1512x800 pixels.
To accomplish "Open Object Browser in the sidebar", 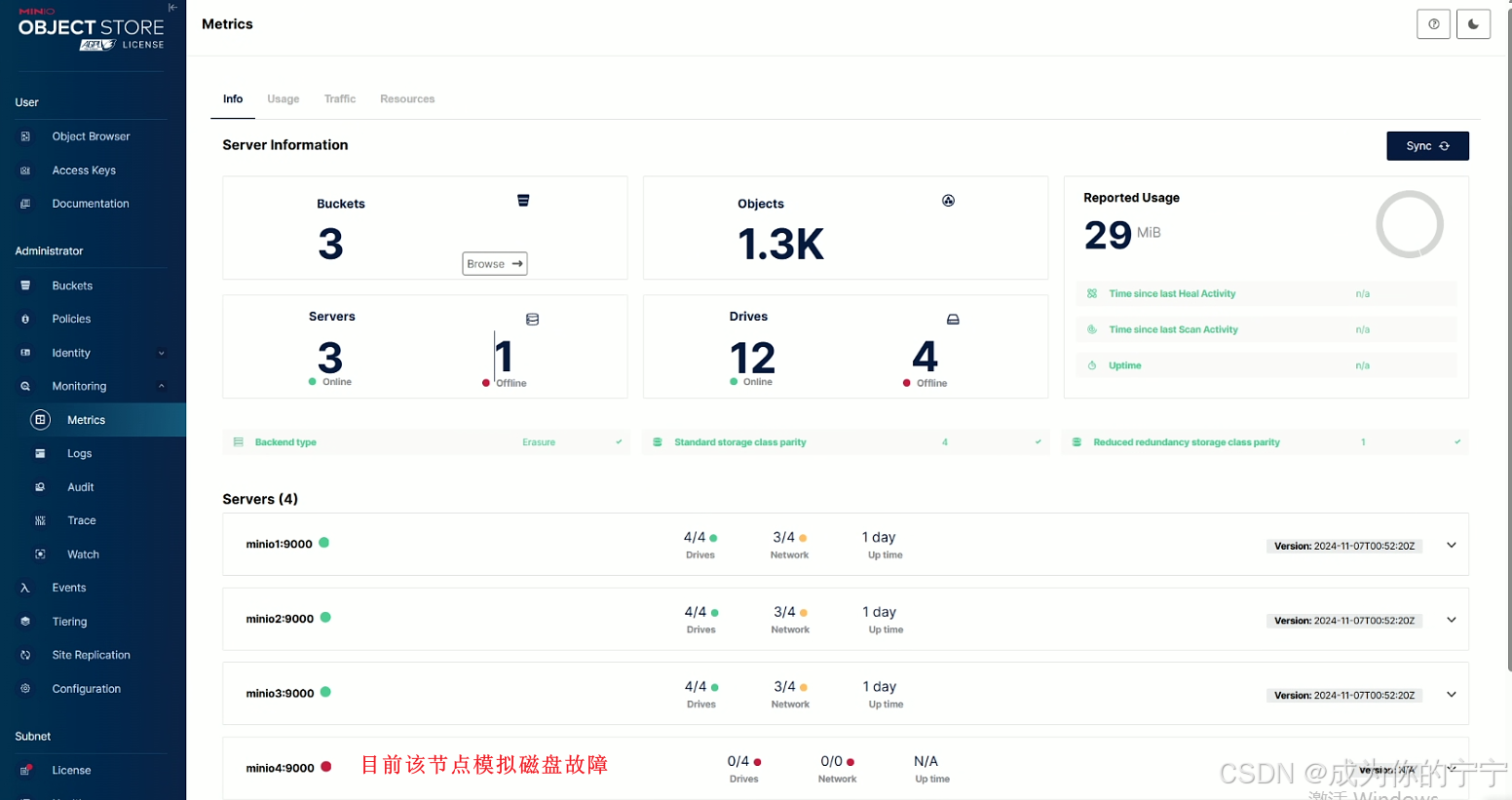I will click(x=91, y=136).
